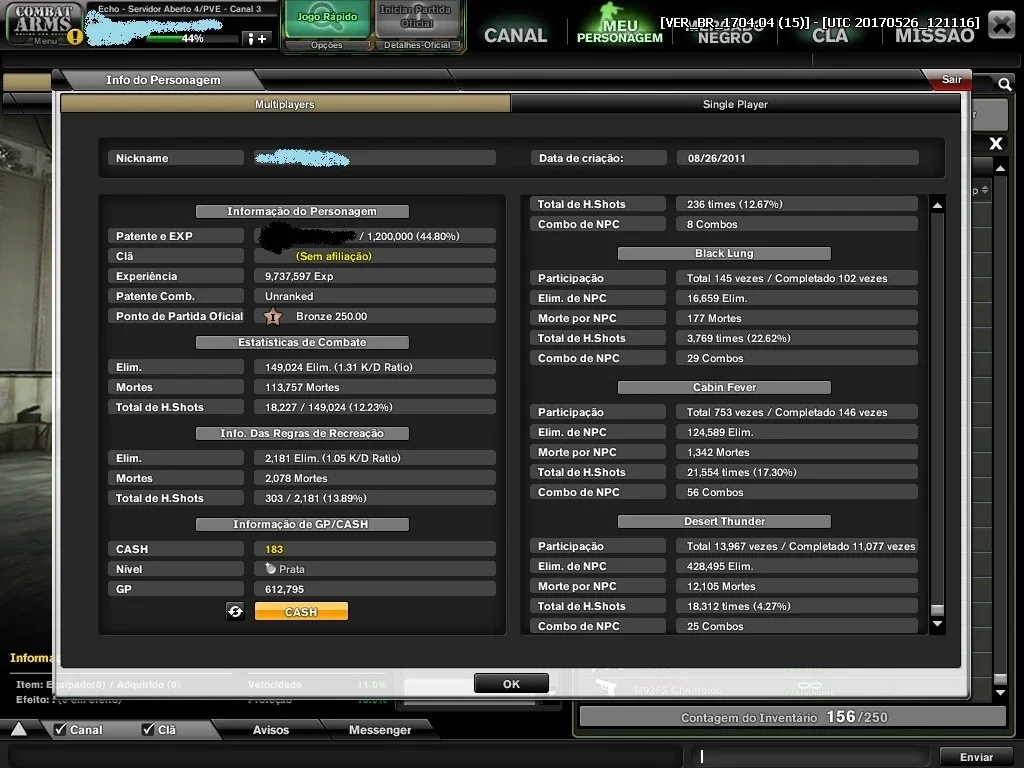Click the Combat Arms Menu logo
The height and width of the screenshot is (768, 1024).
(x=44, y=24)
